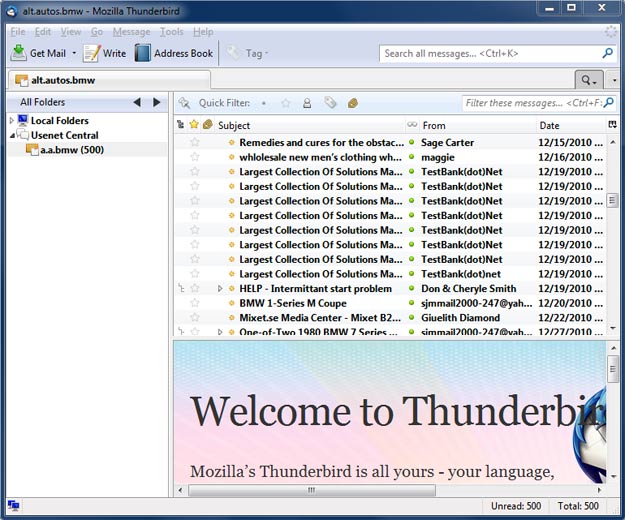
Task: Star the whlolesale new men's clothing message
Action: coord(195,157)
